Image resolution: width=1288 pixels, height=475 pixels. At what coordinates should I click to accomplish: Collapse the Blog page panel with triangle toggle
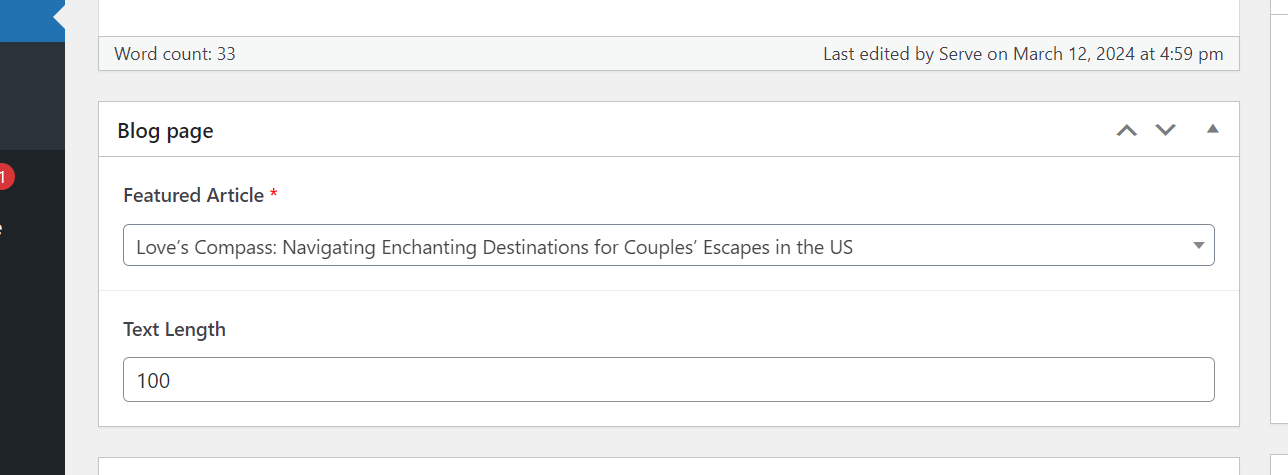(1212, 129)
